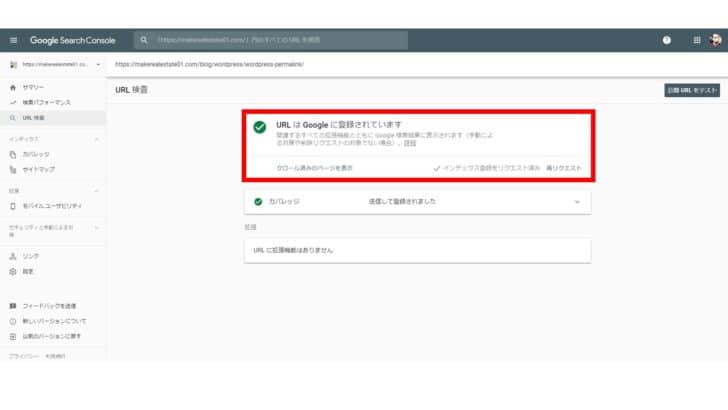Click the 'URL 検査' page heading
The height and width of the screenshot is (410, 728).
(x=131, y=90)
